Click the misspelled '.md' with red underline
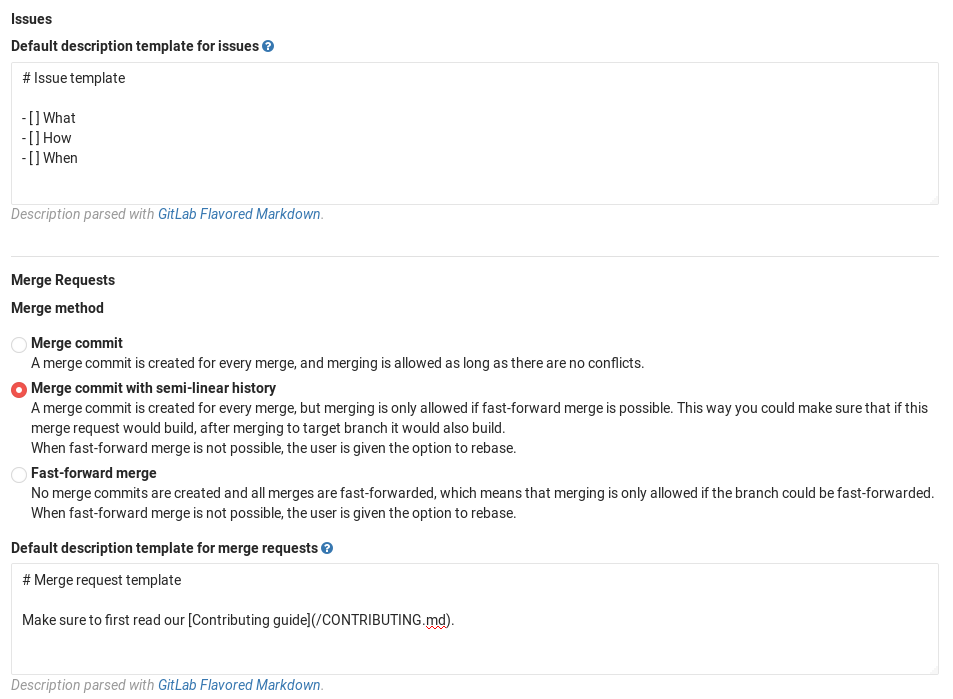The height and width of the screenshot is (699, 953). tap(436, 620)
